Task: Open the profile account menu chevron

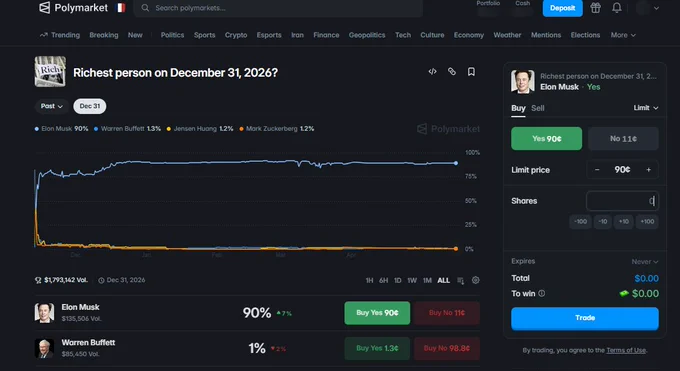Action: (657, 8)
